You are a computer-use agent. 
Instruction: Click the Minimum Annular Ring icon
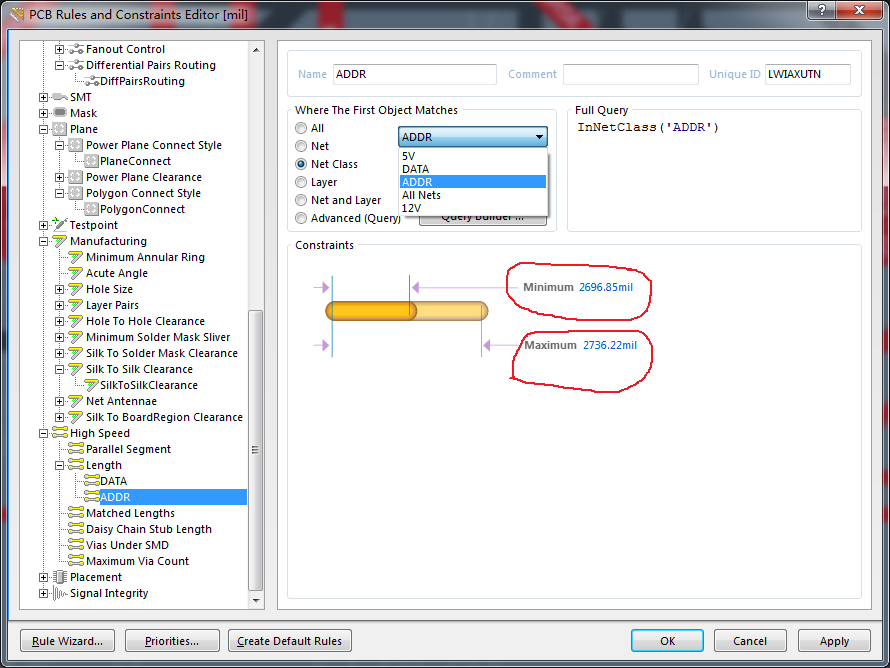pos(75,257)
